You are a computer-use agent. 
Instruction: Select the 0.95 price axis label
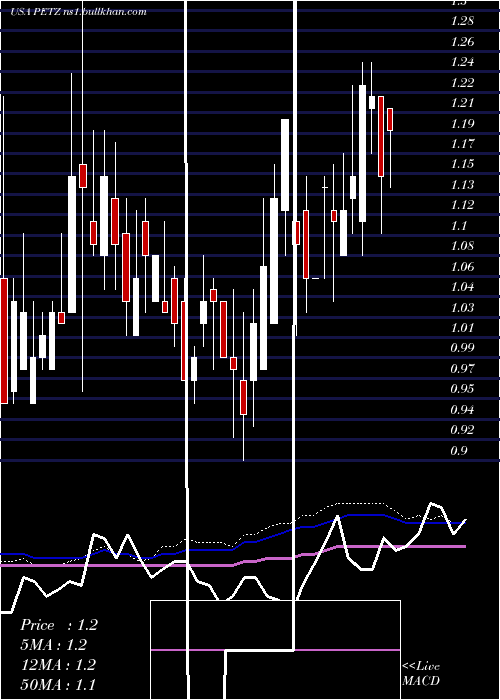coord(462,388)
